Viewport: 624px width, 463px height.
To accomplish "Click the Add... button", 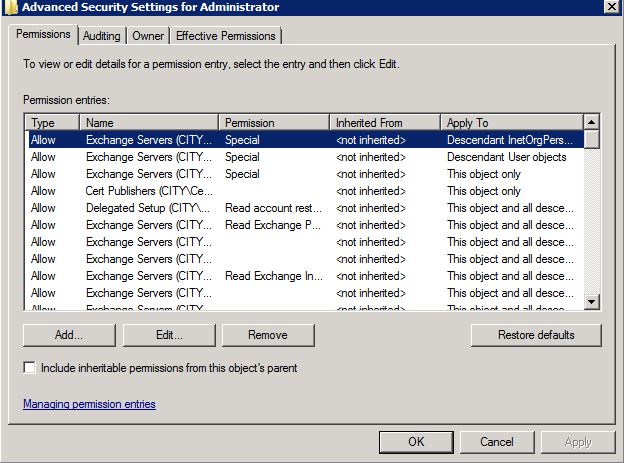I will [x=69, y=335].
